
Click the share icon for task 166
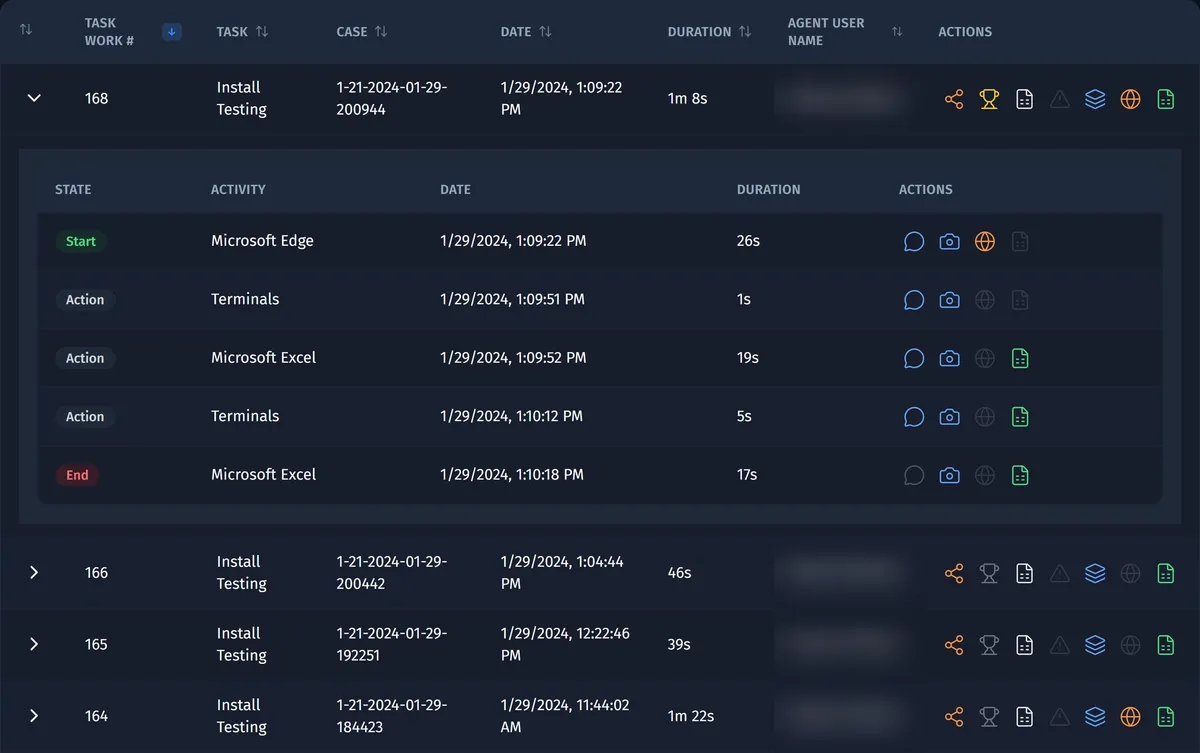954,573
